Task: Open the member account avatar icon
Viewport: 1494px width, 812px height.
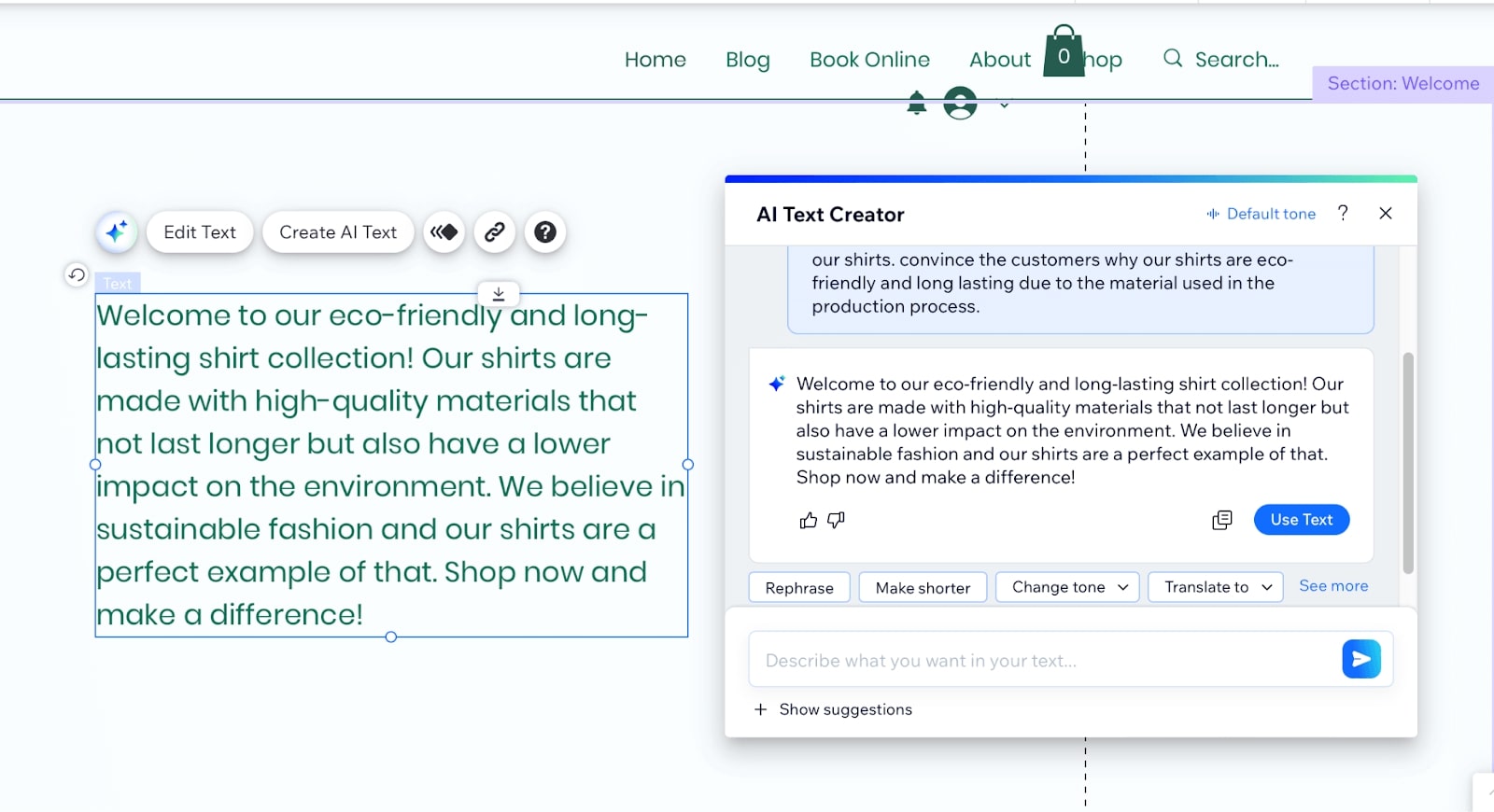Action: [x=960, y=103]
